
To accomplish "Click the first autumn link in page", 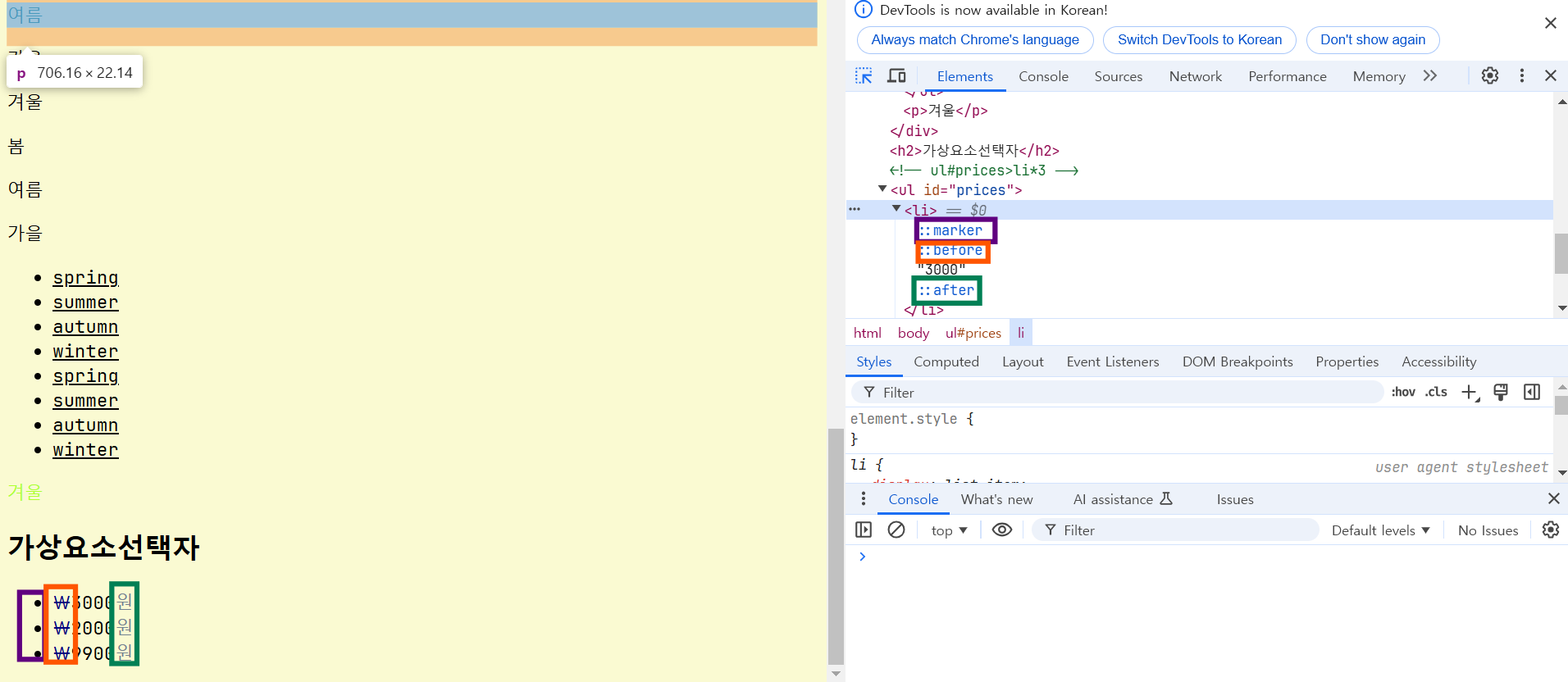I will tap(85, 327).
